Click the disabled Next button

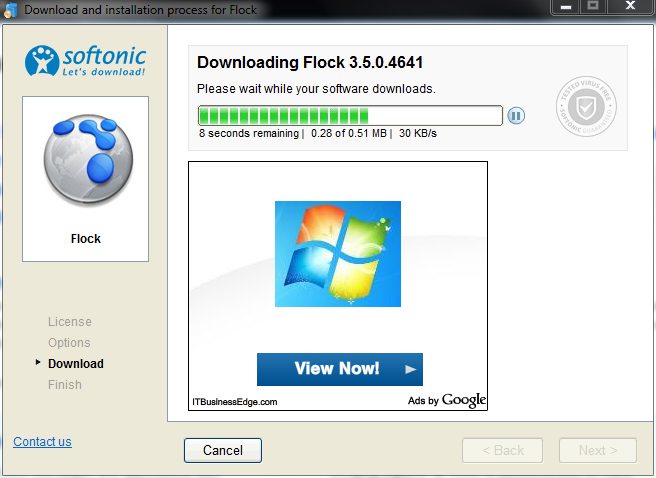(598, 450)
